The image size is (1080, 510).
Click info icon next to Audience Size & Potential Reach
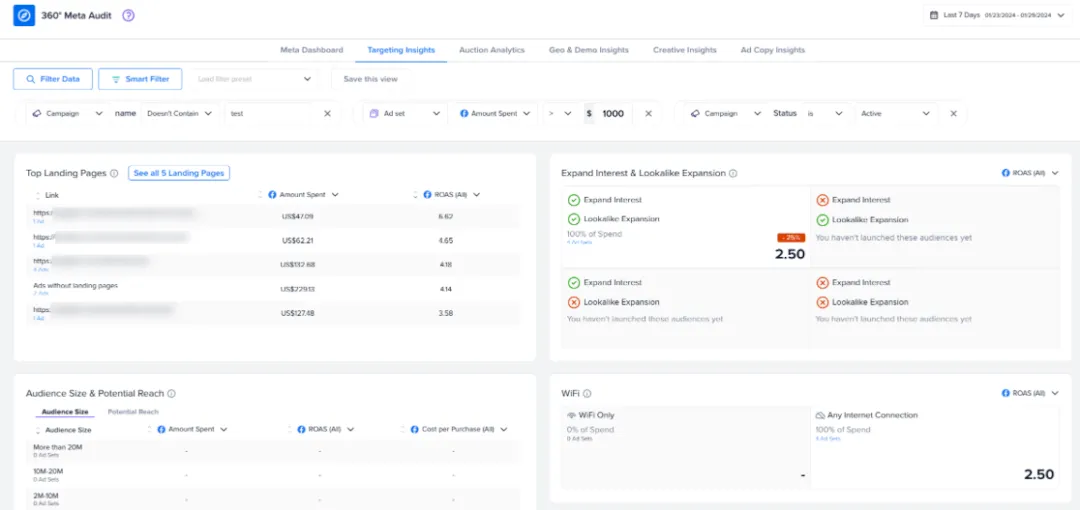click(172, 394)
